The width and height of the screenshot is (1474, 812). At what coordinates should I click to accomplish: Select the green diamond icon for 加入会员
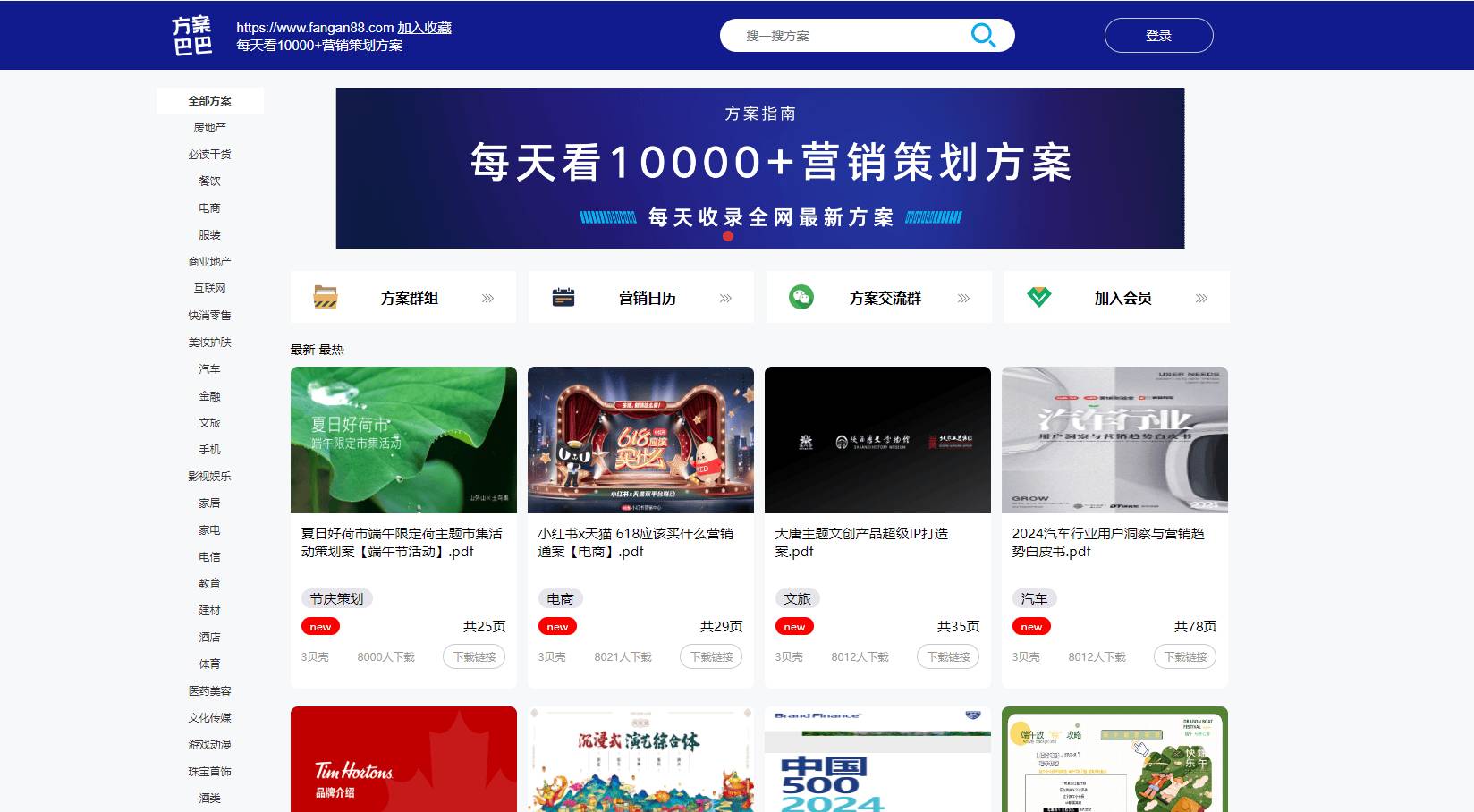(1038, 296)
